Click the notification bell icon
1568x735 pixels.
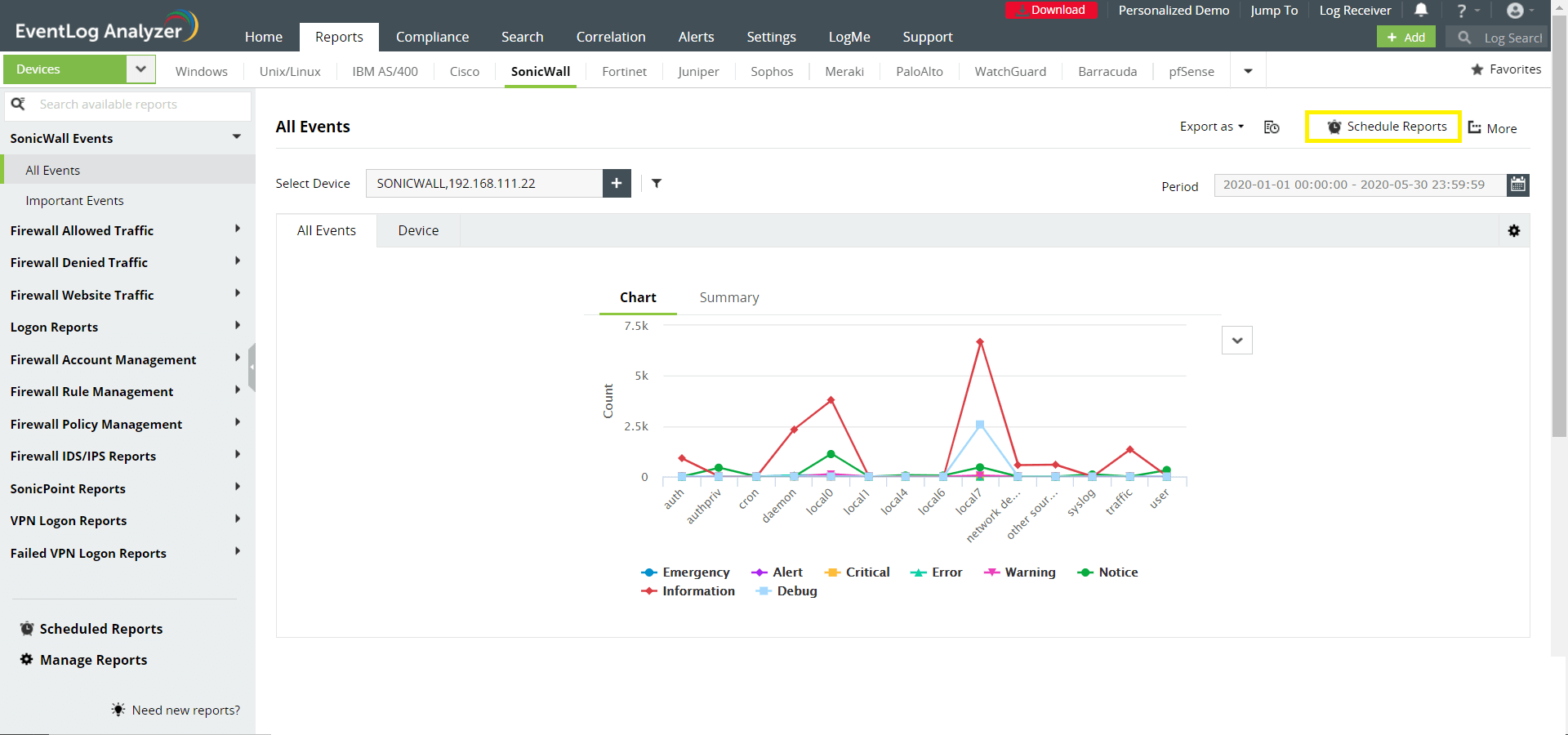pos(1421,10)
